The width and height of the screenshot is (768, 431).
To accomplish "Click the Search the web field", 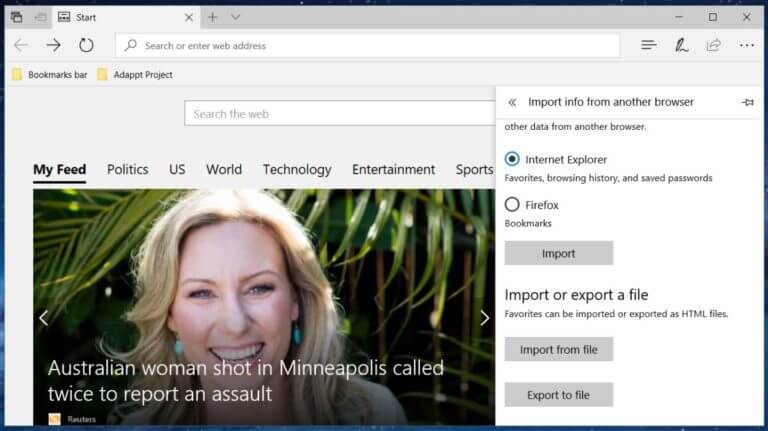I will [x=340, y=114].
